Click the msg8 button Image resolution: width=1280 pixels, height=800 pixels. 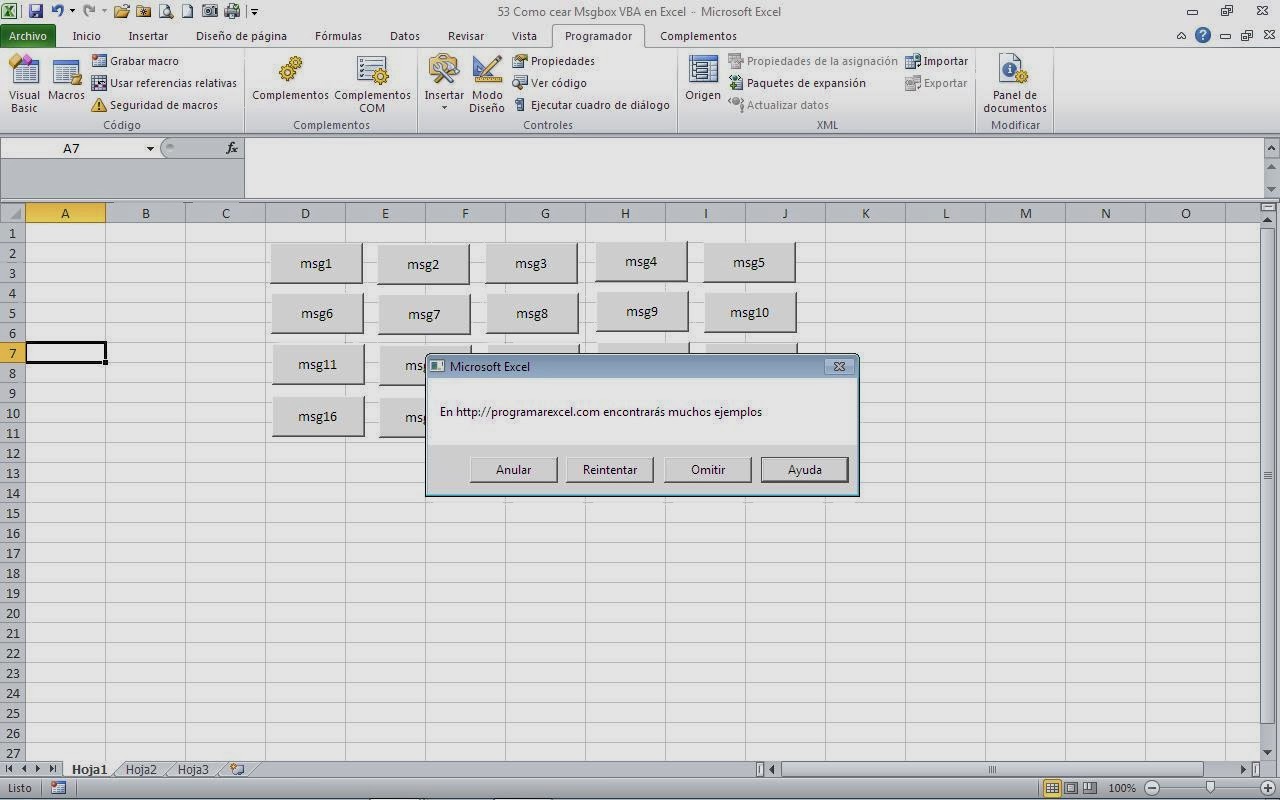(532, 313)
